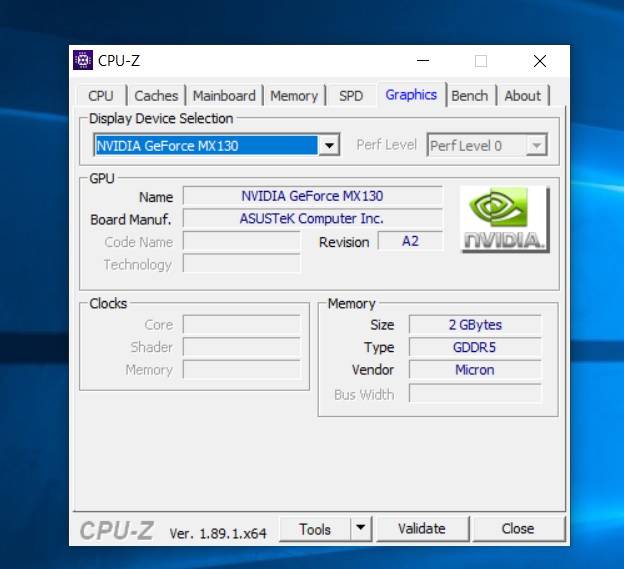
Task: Click the CPU-Z app icon in title bar
Action: coord(83,60)
